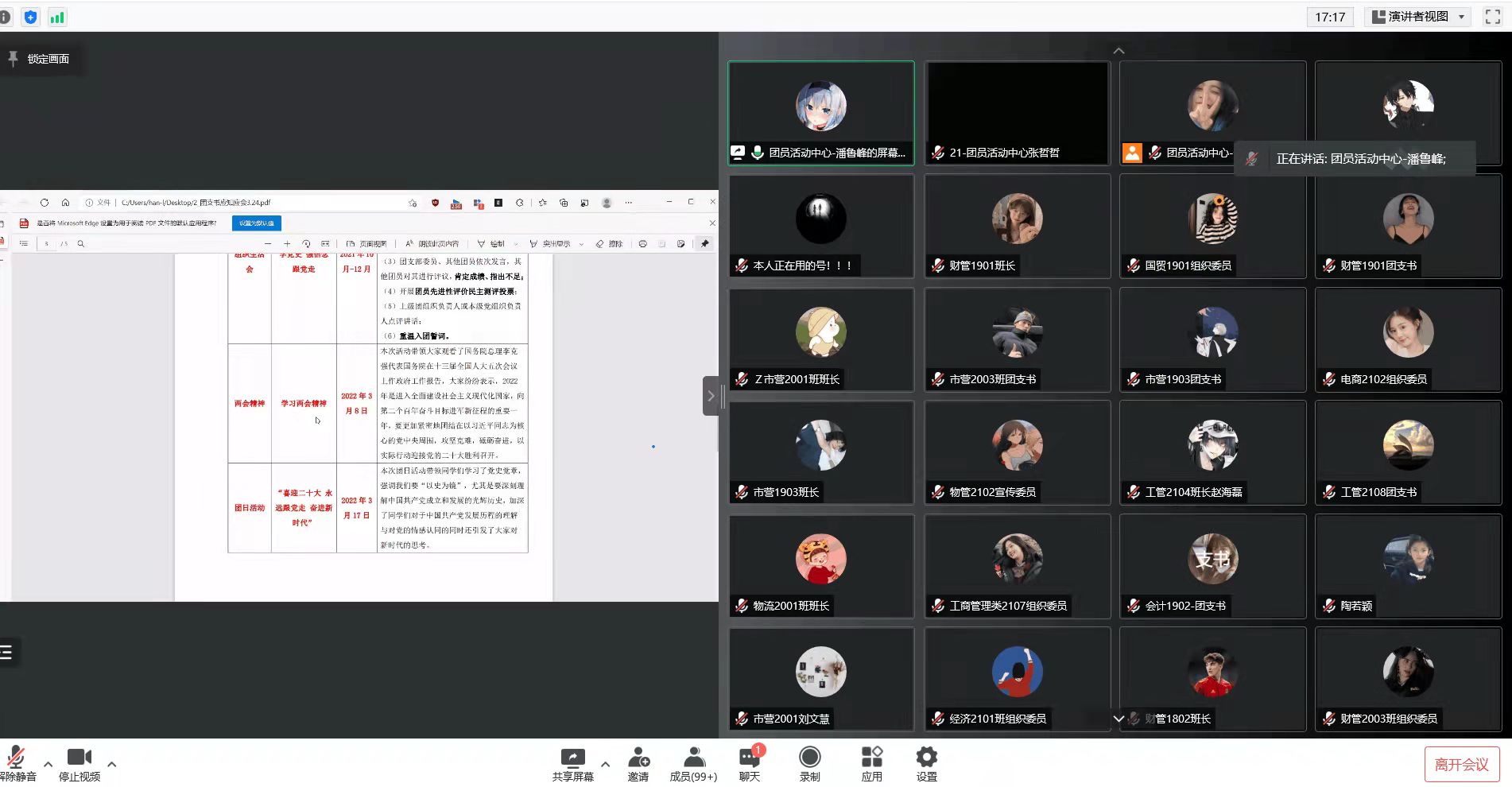The width and height of the screenshot is (1512, 787).
Task: Enter full screen mode icon
Action: pyautogui.click(x=1493, y=17)
